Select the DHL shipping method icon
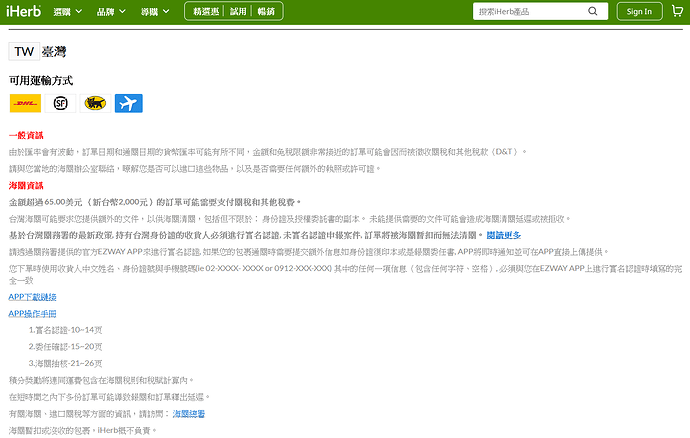The image size is (690, 438). (x=26, y=103)
